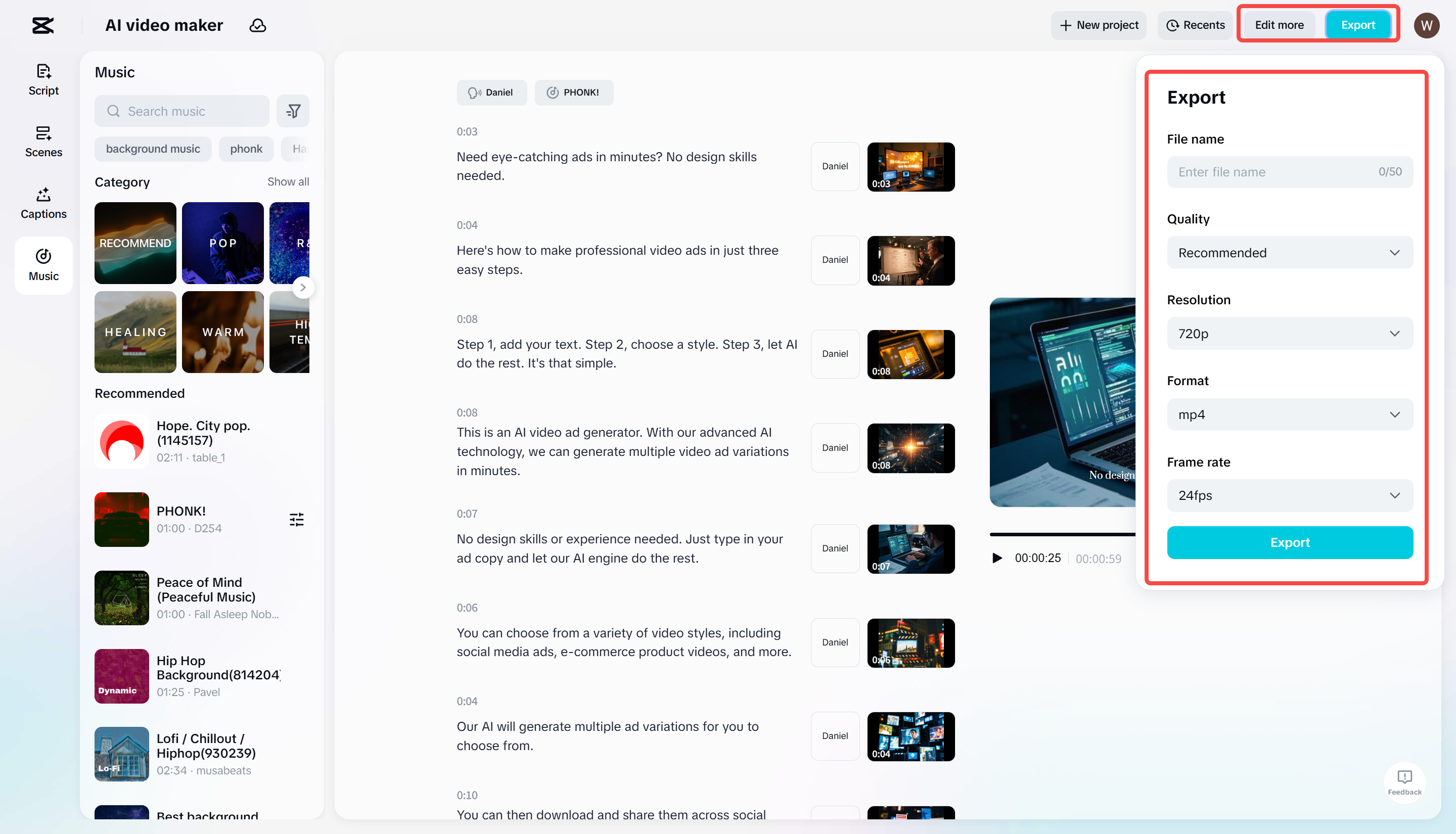Viewport: 1456px width, 834px height.
Task: Select the background music tag
Action: [x=152, y=149]
